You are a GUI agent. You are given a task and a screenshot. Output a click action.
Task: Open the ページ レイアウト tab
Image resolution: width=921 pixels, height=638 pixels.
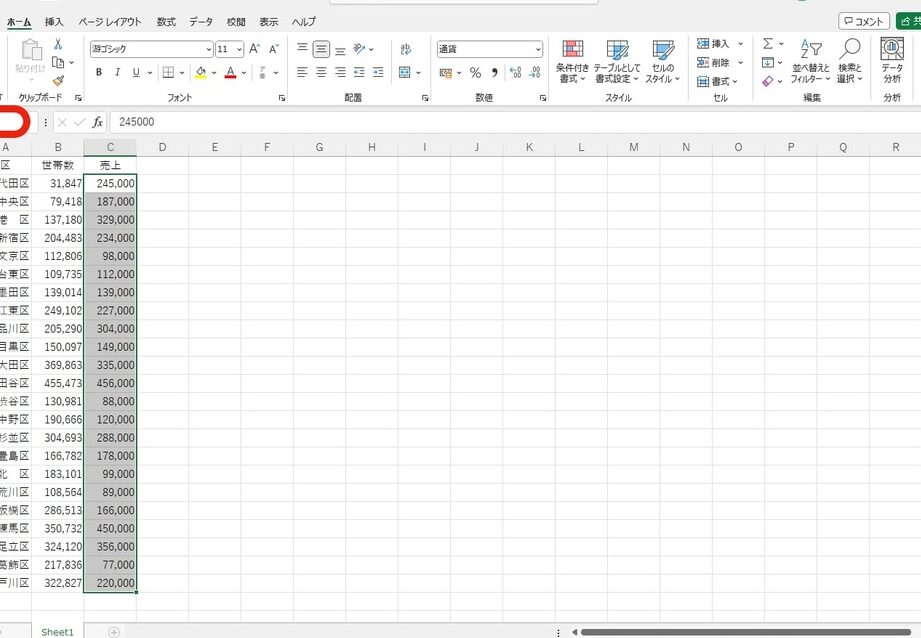click(x=110, y=22)
